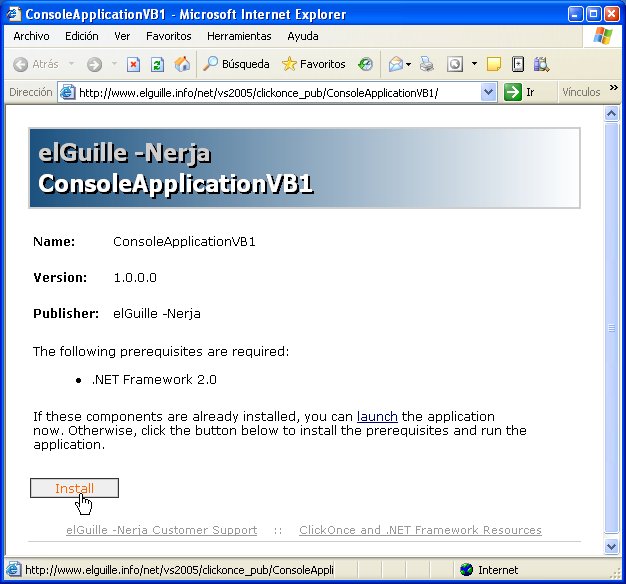Click the scrollbar down arrow
Image resolution: width=626 pixels, height=584 pixels.
(611, 546)
